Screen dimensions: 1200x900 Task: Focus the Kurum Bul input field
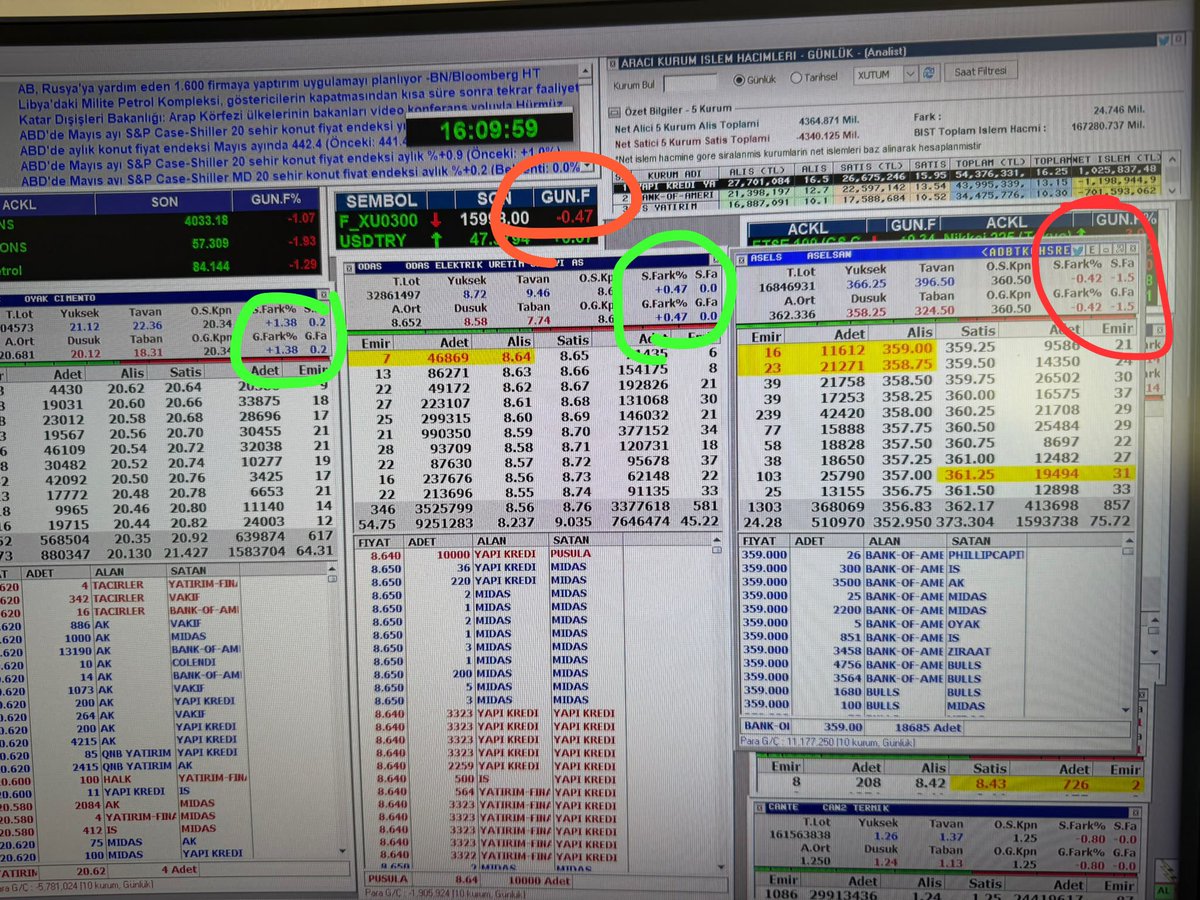pyautogui.click(x=690, y=84)
